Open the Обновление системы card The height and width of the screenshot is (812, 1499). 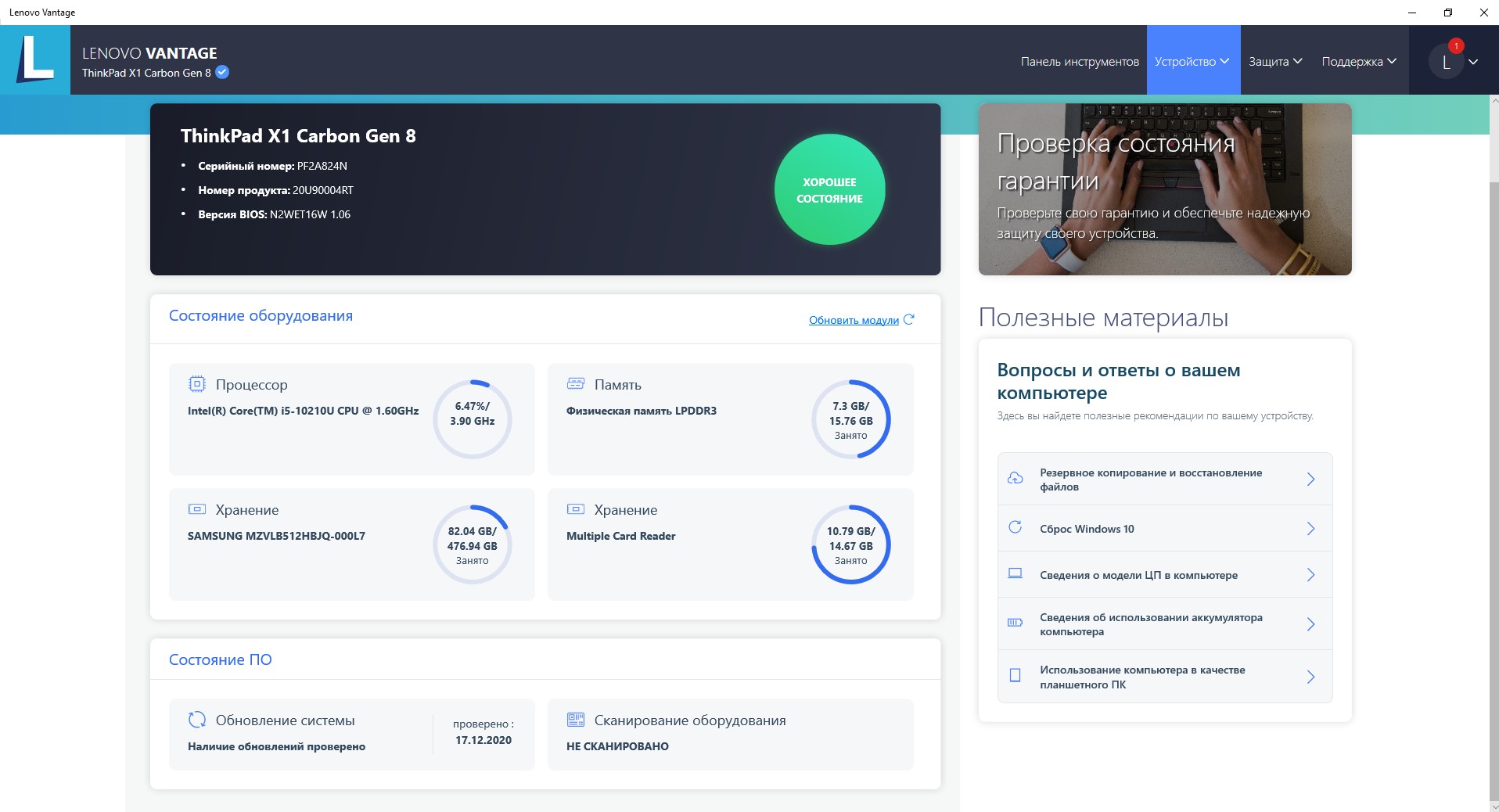352,735
